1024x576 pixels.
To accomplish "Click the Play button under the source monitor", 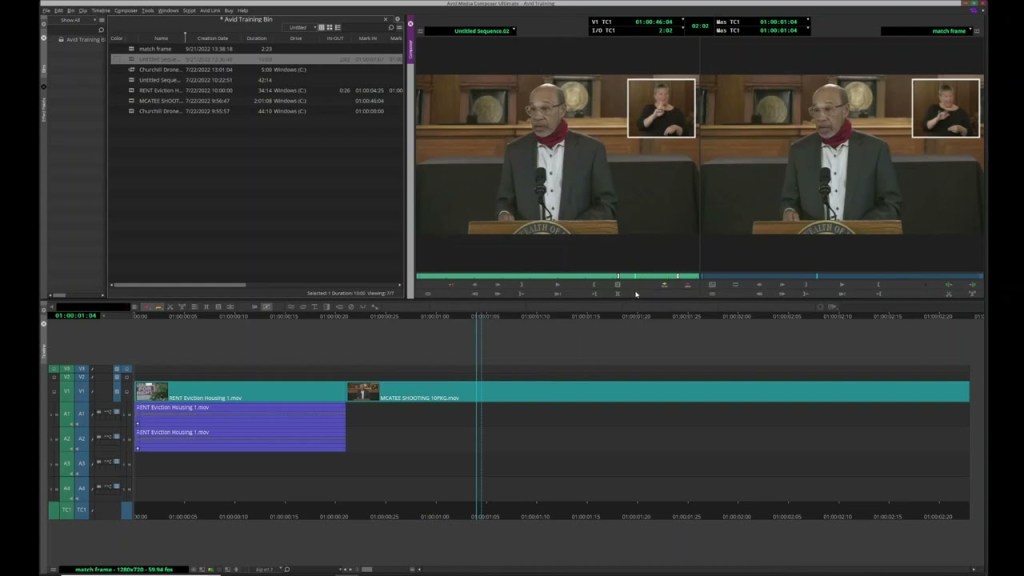I will [x=557, y=285].
